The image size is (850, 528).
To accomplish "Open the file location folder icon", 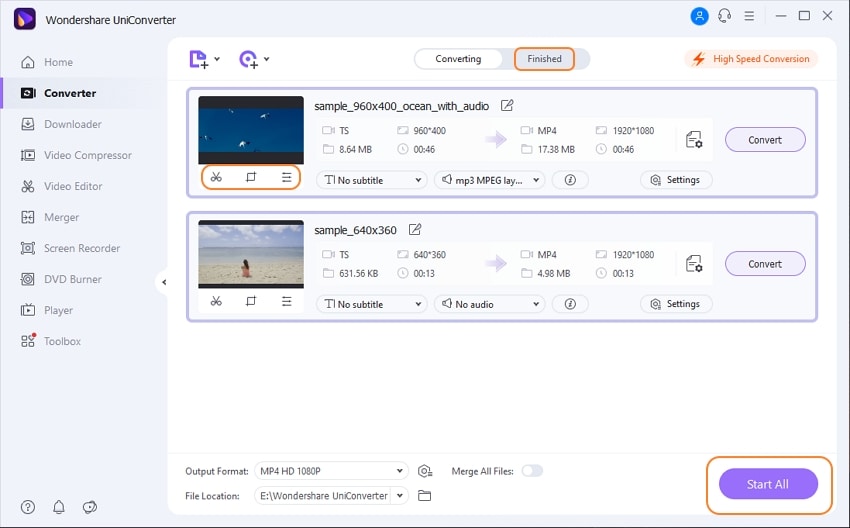I will point(424,495).
